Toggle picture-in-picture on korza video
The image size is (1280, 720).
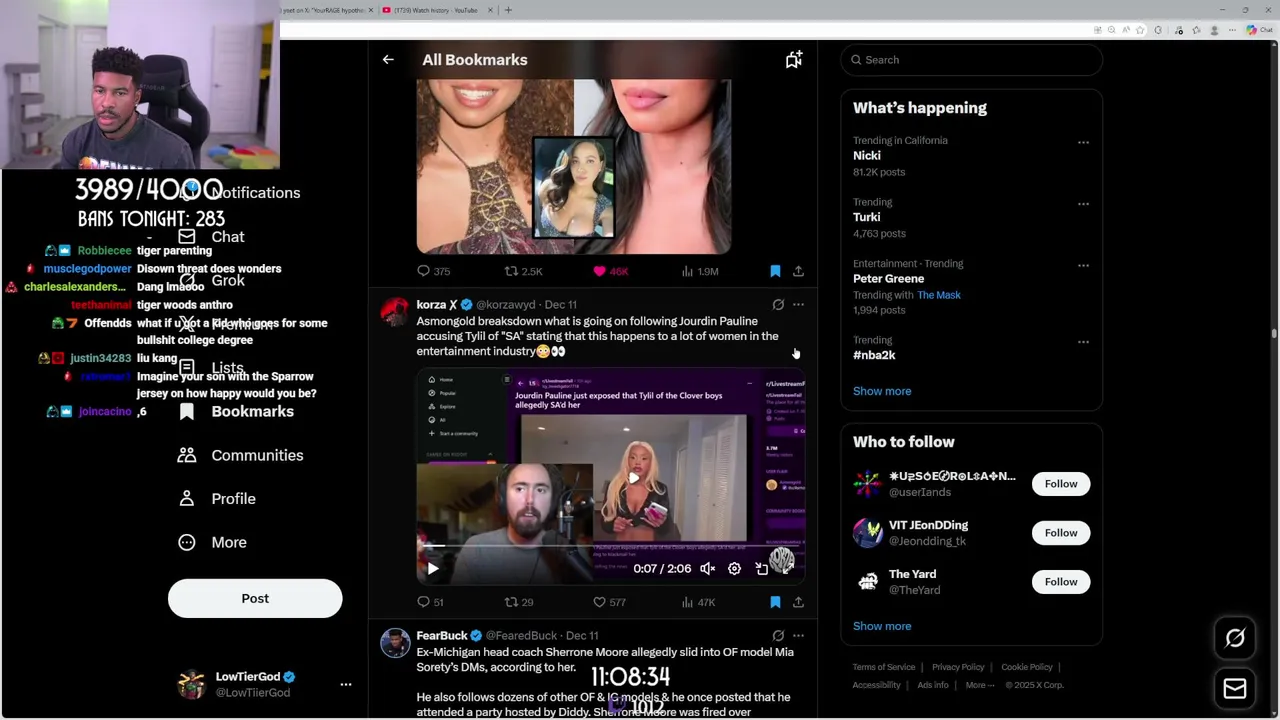762,568
